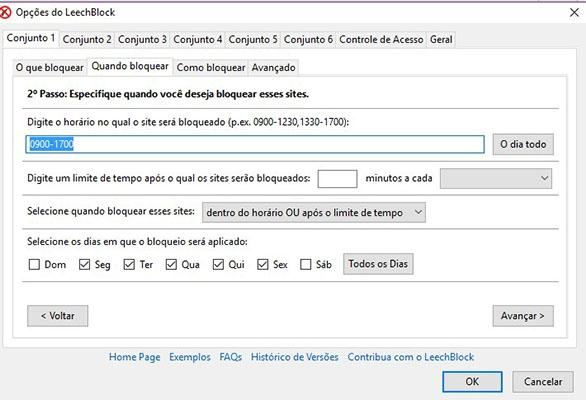
Task: Open the FAQs link
Action: (231, 357)
